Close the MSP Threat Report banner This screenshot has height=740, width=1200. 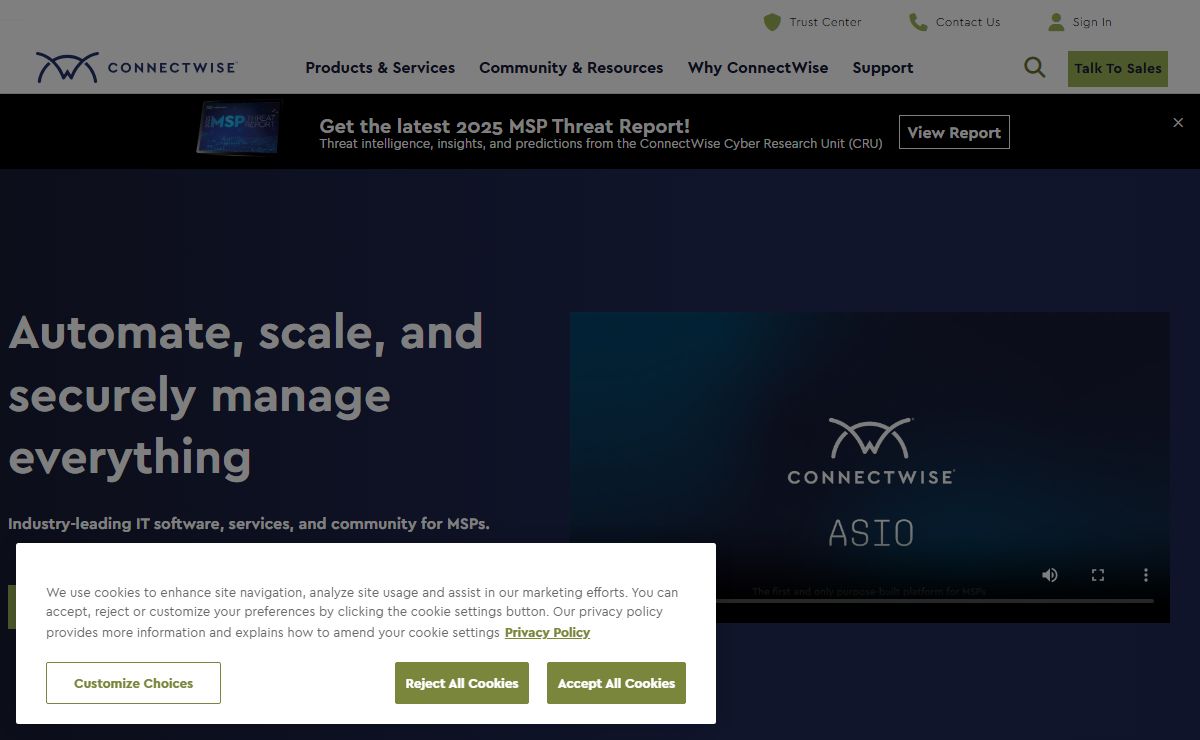[x=1178, y=122]
